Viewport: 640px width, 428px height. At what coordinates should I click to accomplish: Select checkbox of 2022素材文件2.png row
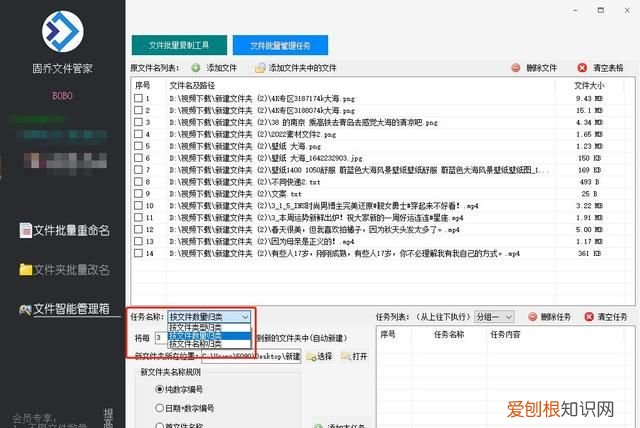[x=138, y=134]
